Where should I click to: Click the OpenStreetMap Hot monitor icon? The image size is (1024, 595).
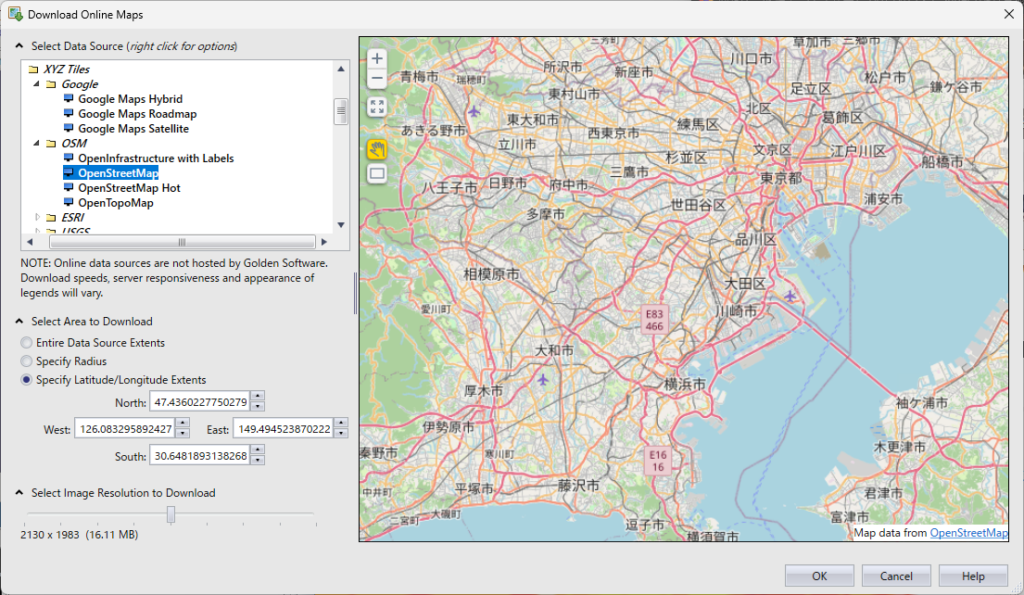click(x=69, y=187)
